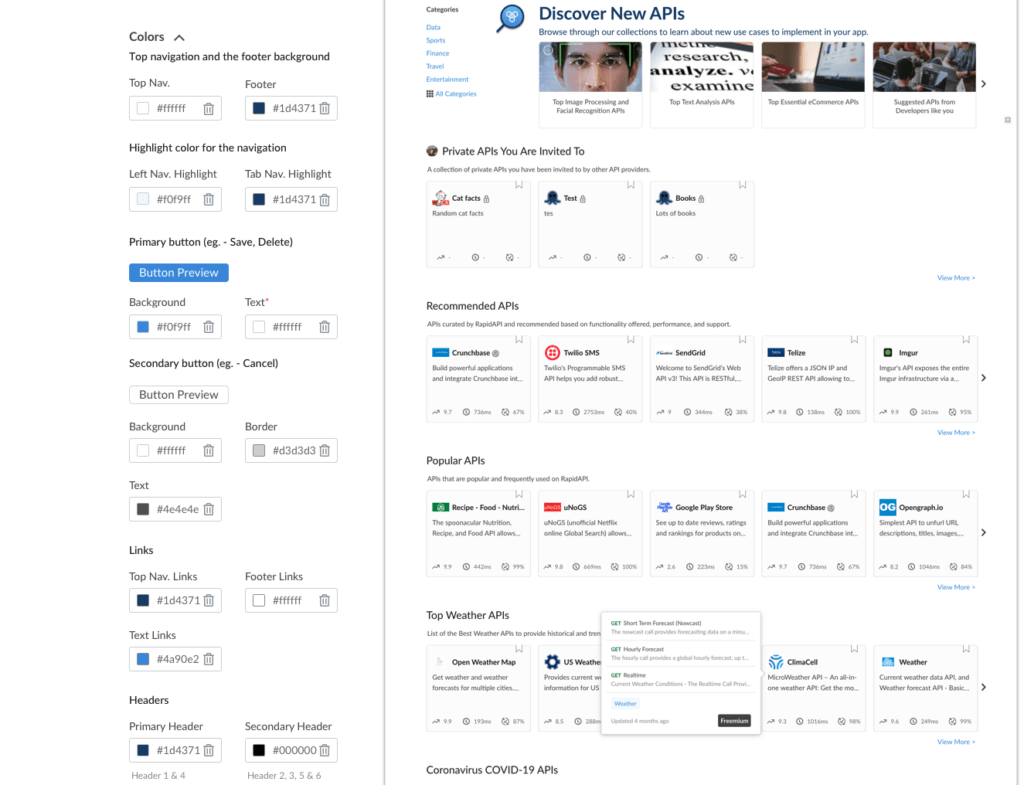
Task: Bookmark the SendGrid API card
Action: [x=743, y=340]
